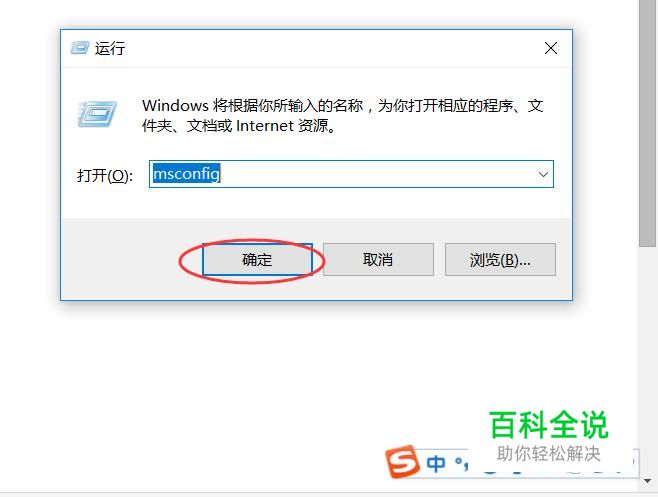Confirm with the 确定 button
The image size is (658, 497).
(257, 259)
